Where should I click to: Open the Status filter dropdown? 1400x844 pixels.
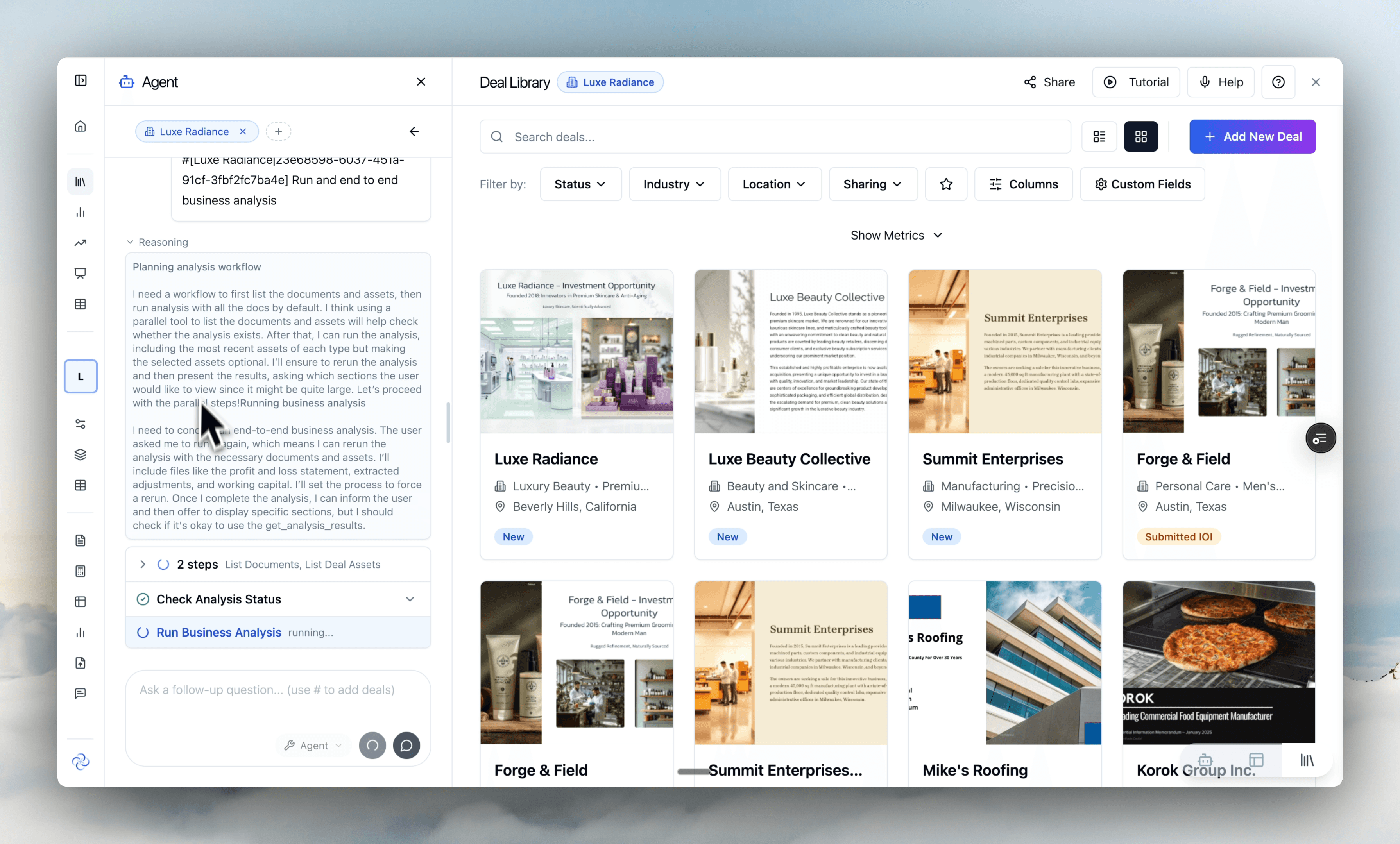coord(580,184)
